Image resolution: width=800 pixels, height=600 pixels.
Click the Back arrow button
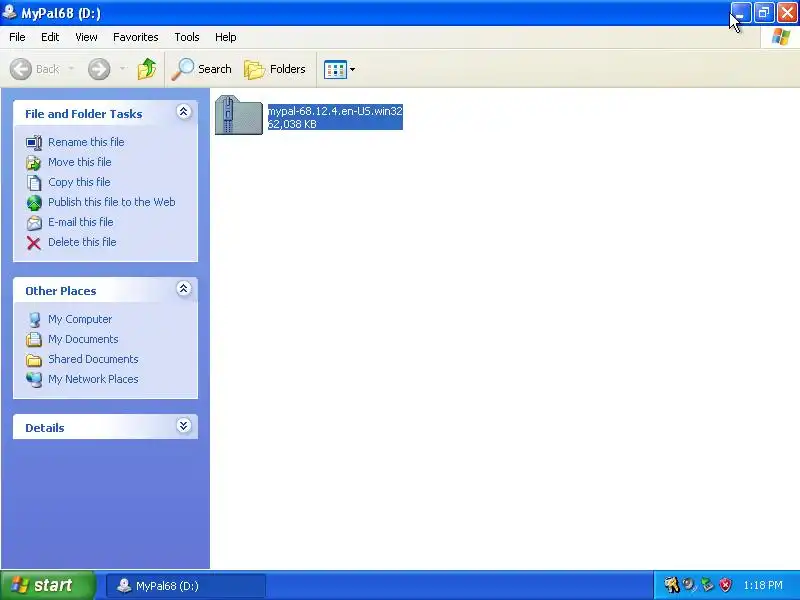pos(21,69)
